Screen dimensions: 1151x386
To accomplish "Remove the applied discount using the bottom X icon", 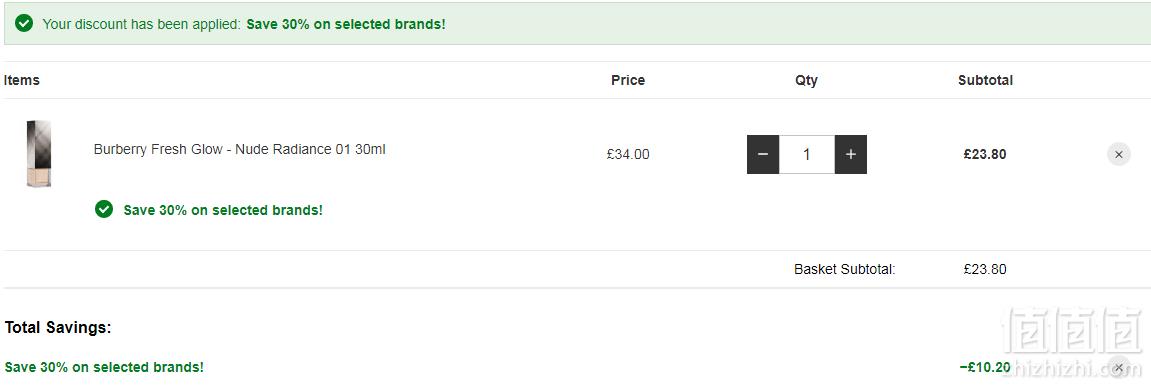I will tap(1119, 366).
